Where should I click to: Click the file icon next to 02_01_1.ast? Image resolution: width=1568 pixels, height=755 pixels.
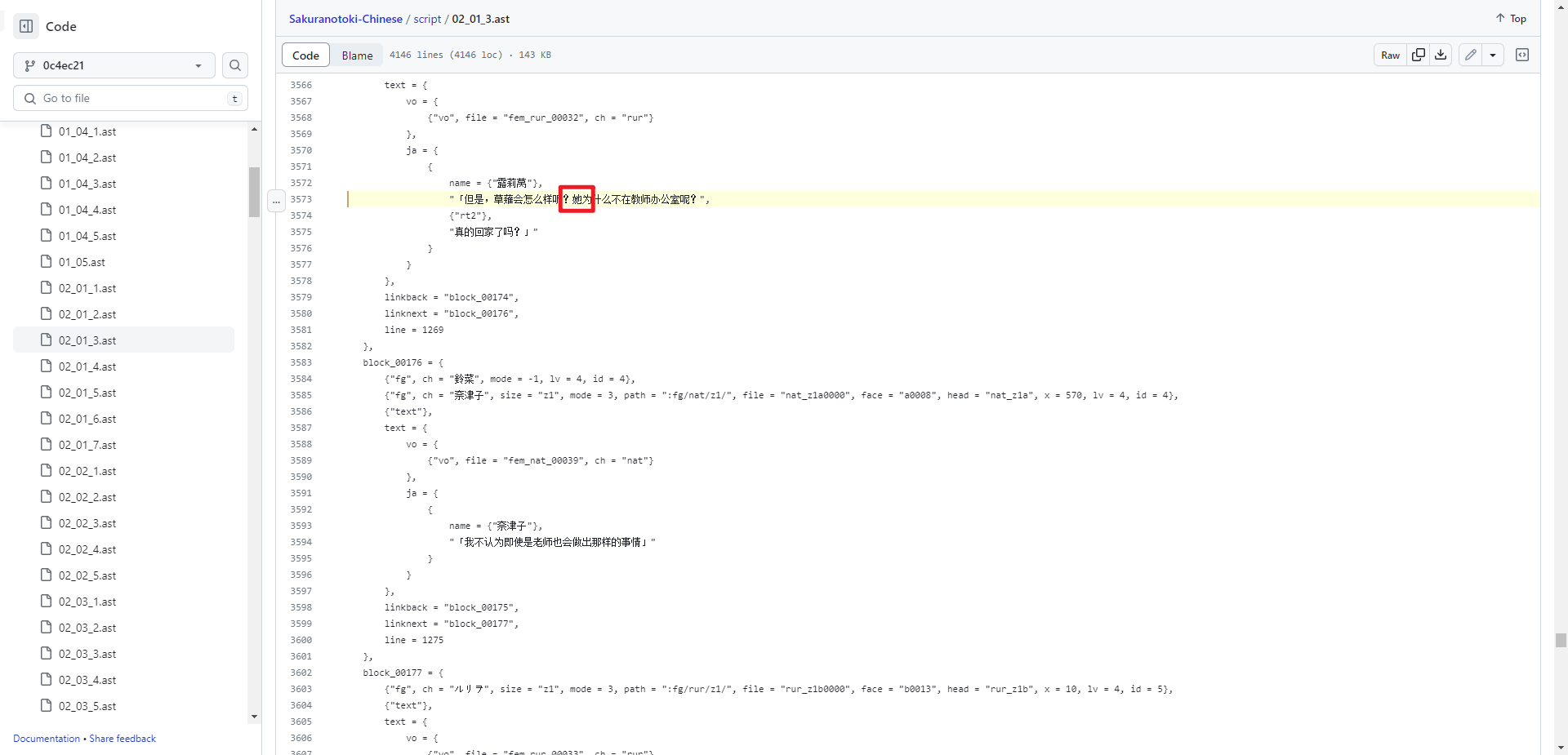click(x=47, y=288)
